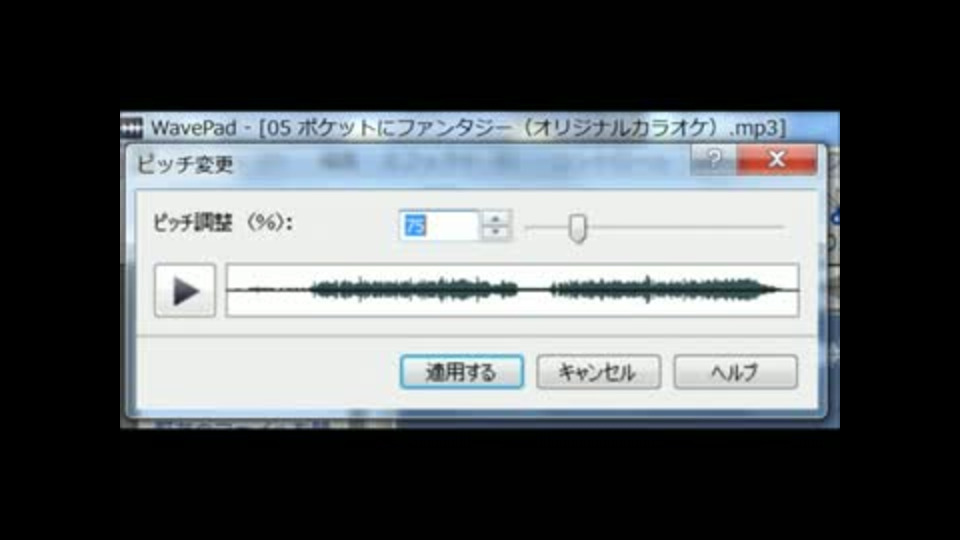Click the ピッチ調整 (%) label

223,223
